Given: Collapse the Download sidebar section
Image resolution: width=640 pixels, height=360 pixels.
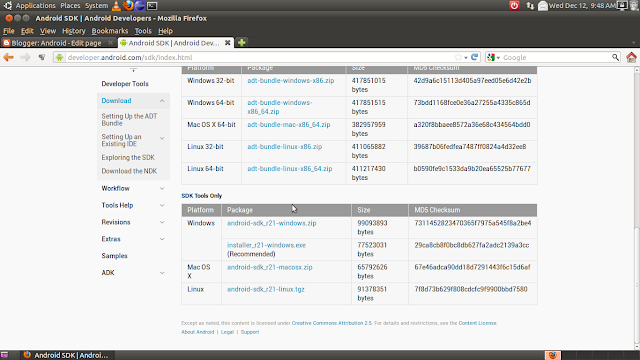Looking at the screenshot, I should click(x=162, y=101).
